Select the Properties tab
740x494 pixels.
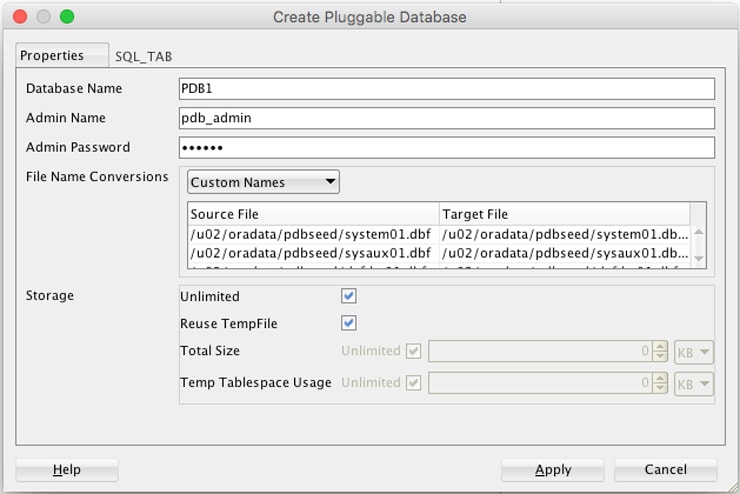[x=52, y=56]
